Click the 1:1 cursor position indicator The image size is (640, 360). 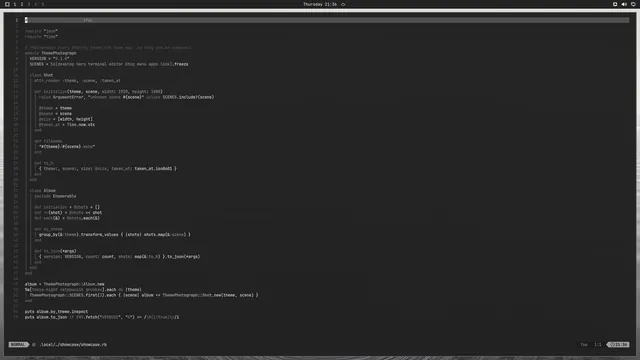click(x=598, y=344)
